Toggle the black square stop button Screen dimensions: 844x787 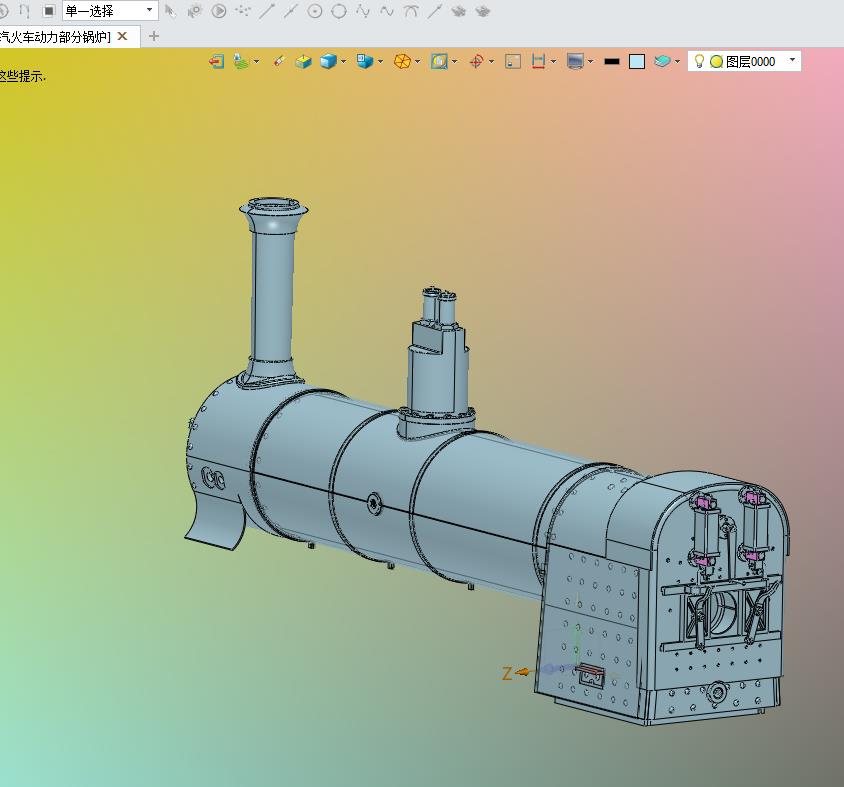(48, 11)
